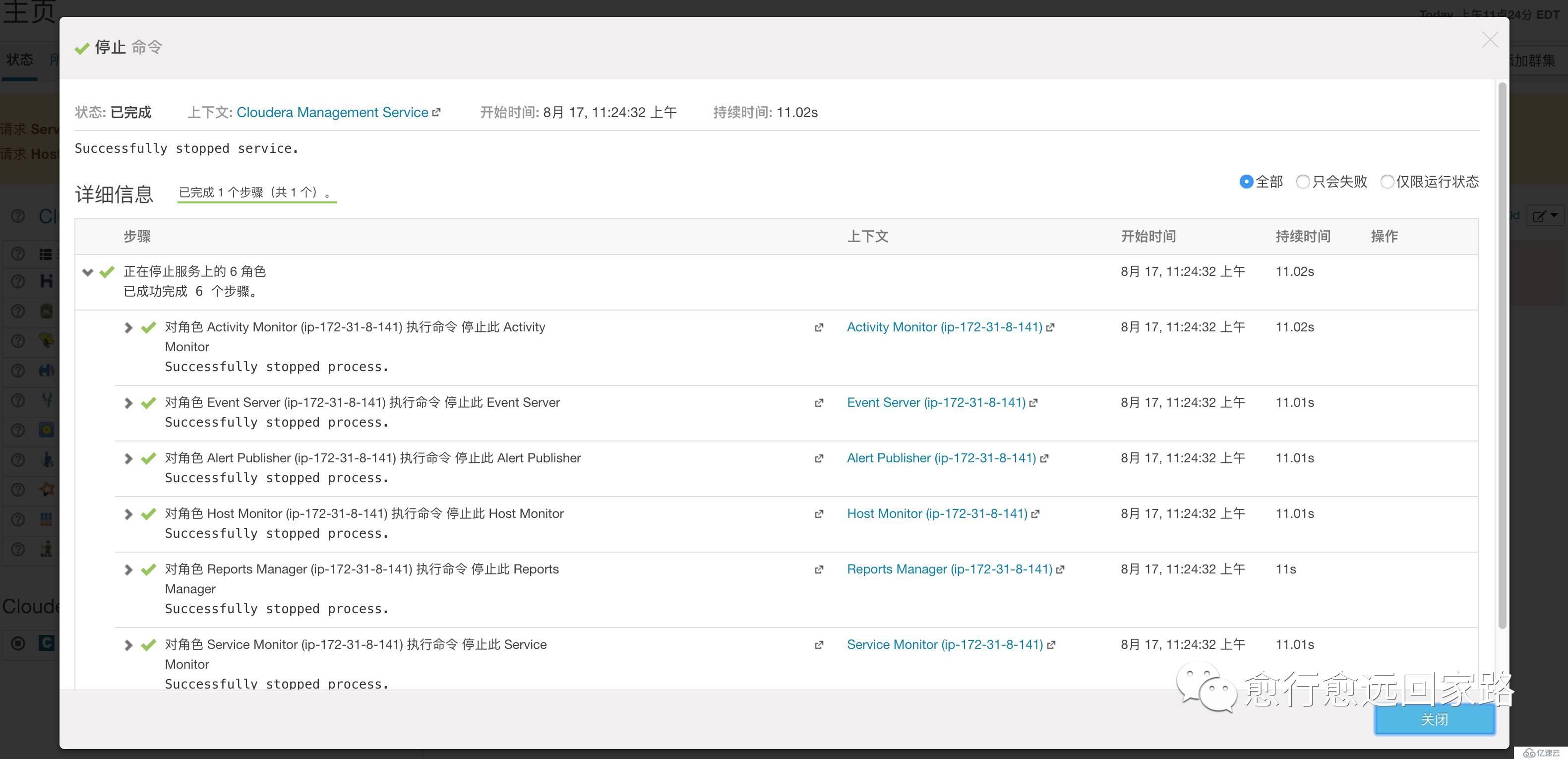Select the 仅限运行状态 radio option
Screen dimensions: 1568x759
point(1387,182)
